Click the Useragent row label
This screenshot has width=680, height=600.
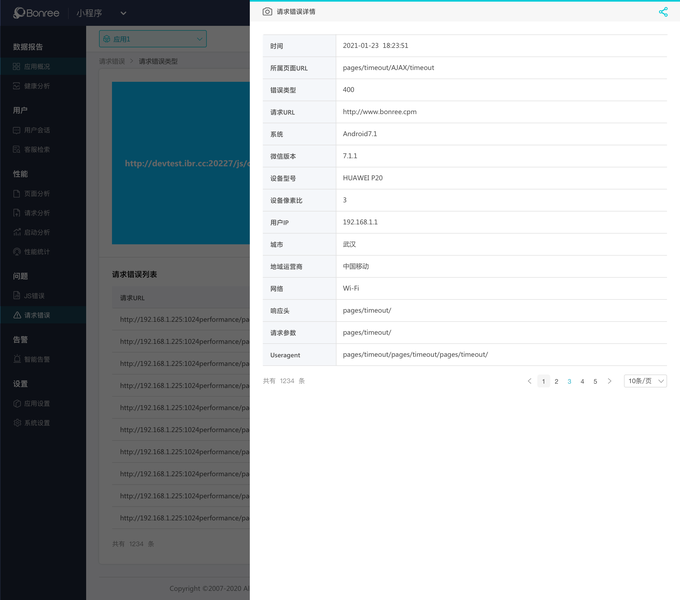coord(285,355)
